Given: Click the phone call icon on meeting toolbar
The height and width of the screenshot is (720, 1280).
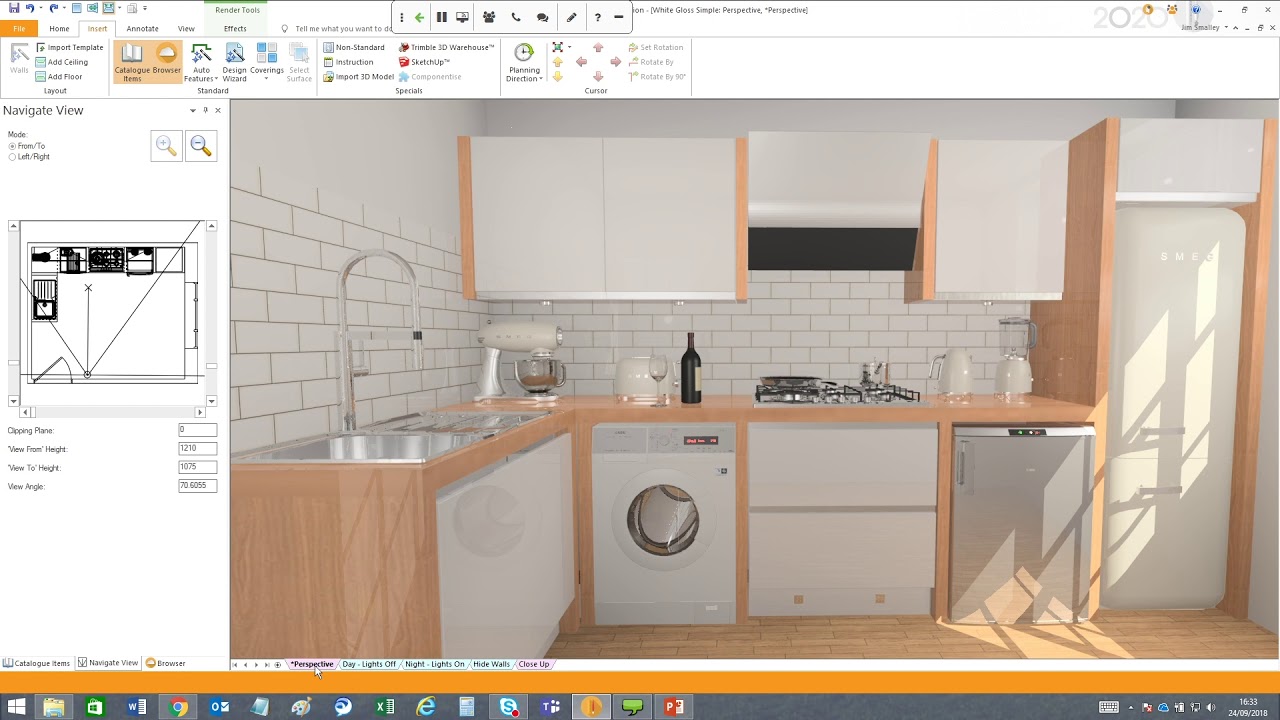Looking at the screenshot, I should click(516, 17).
